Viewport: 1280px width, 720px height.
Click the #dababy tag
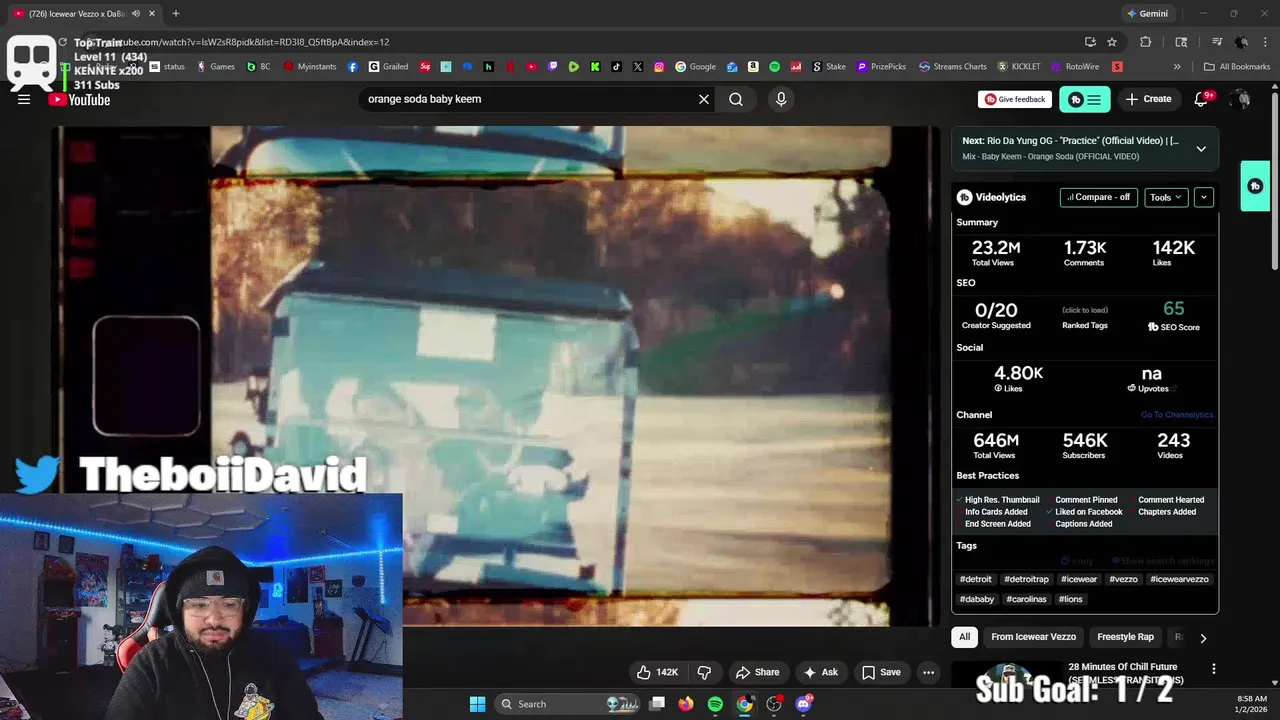click(x=977, y=599)
